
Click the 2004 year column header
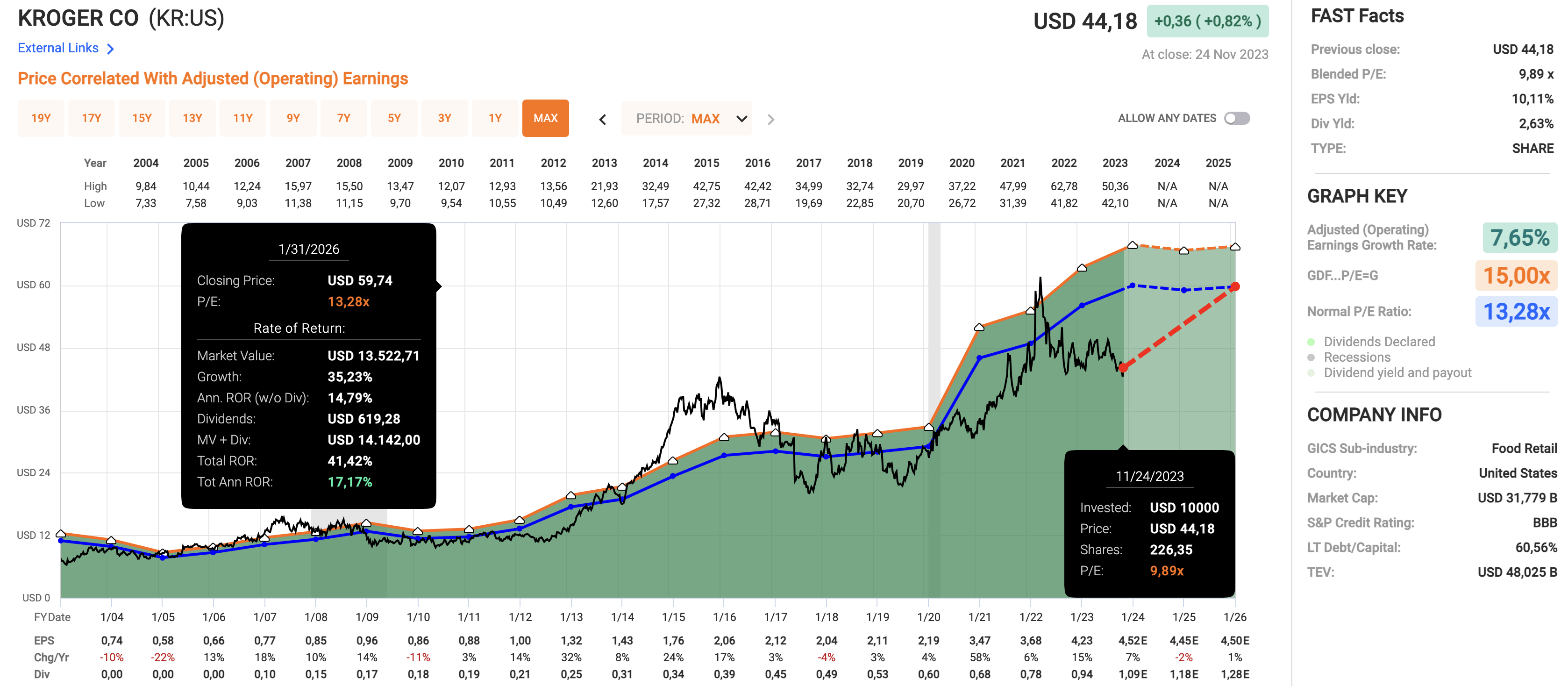pyautogui.click(x=146, y=163)
